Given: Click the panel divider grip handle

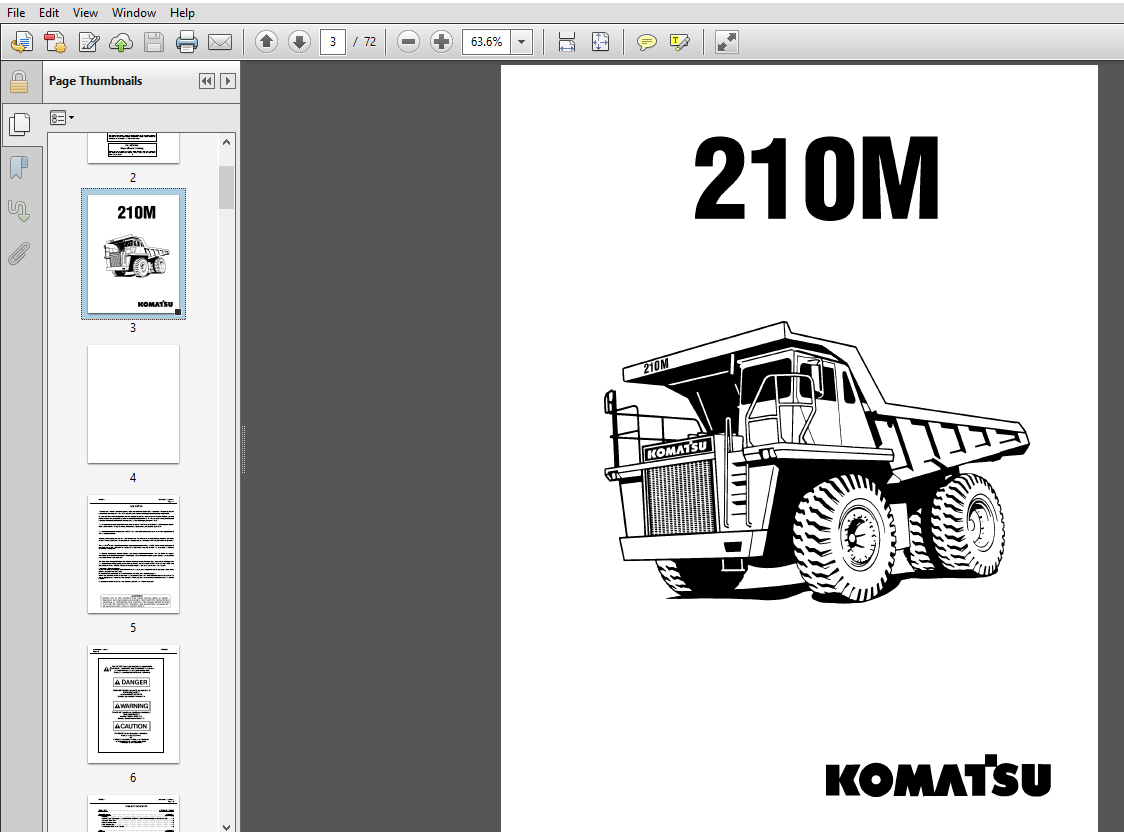Looking at the screenshot, I should point(244,449).
